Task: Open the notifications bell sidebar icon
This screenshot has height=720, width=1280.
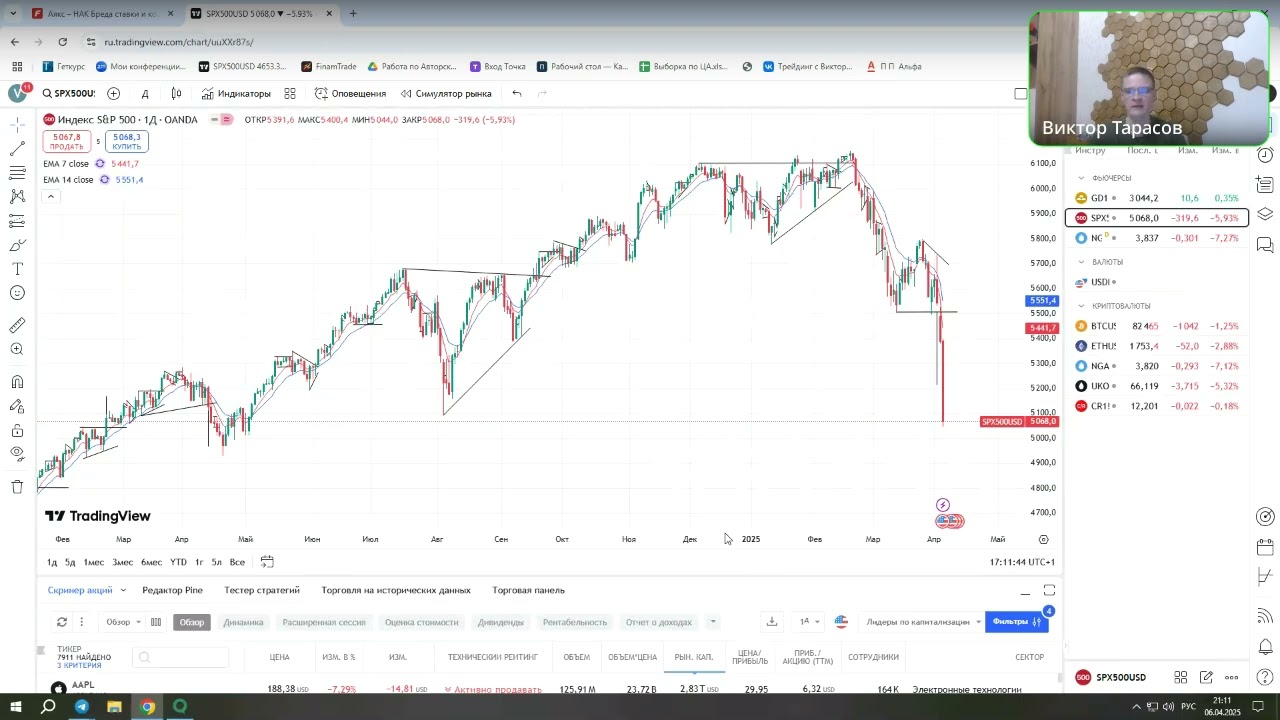Action: tap(1265, 646)
